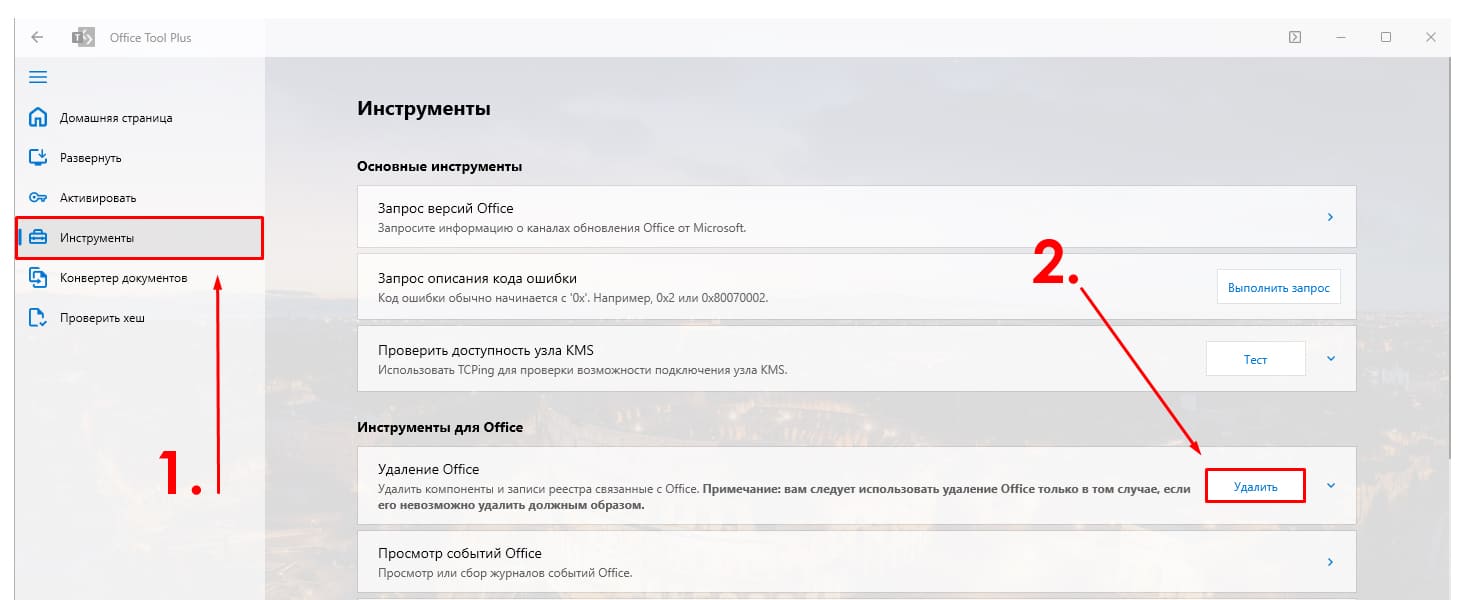Open Запрос версий Office via its arrow
This screenshot has height=600, width=1470.
click(x=1331, y=216)
